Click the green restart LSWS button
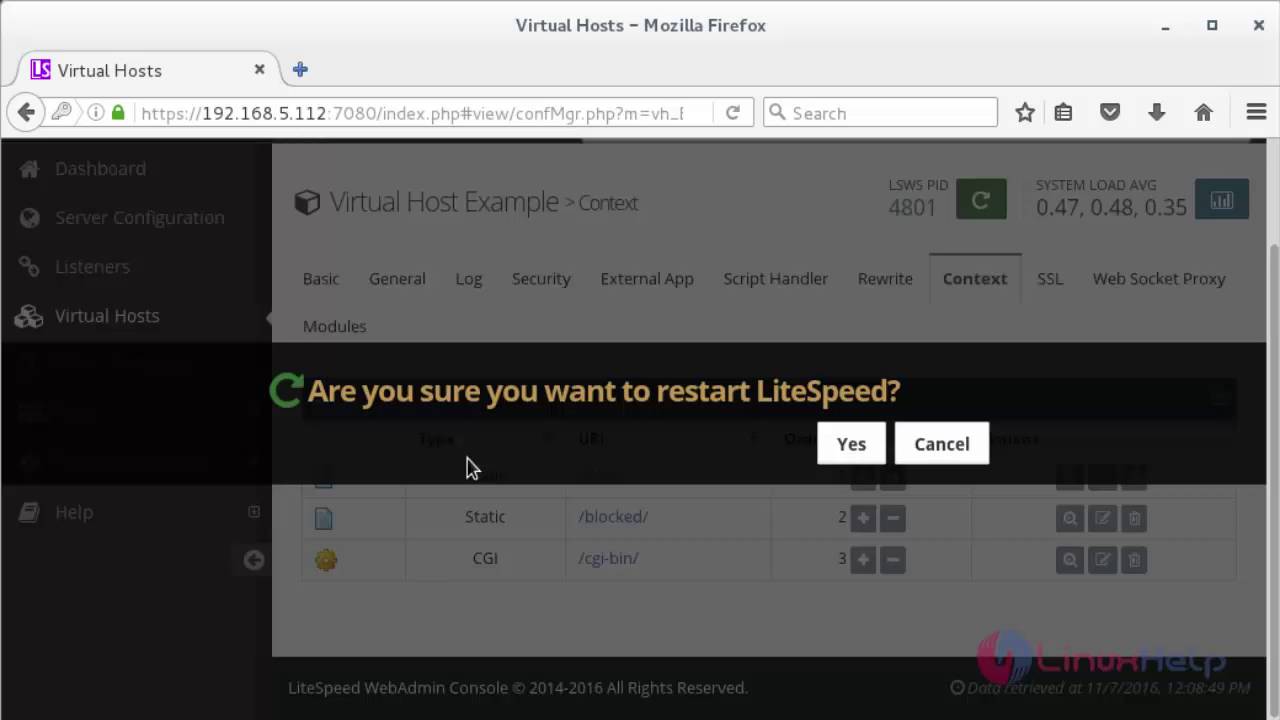The height and width of the screenshot is (720, 1280). pos(981,199)
